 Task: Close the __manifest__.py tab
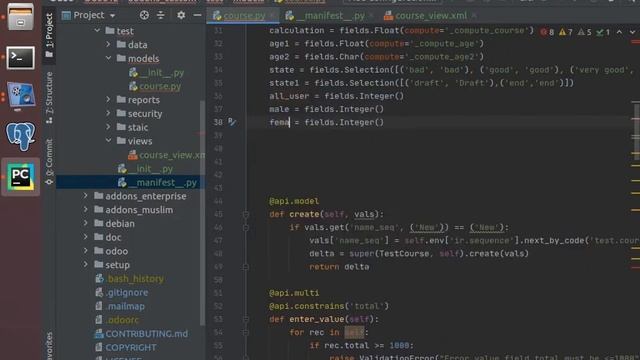pos(371,16)
